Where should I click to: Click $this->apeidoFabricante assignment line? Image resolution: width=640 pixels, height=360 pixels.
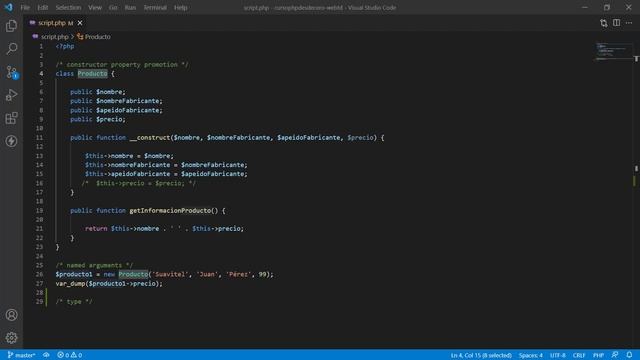166,174
